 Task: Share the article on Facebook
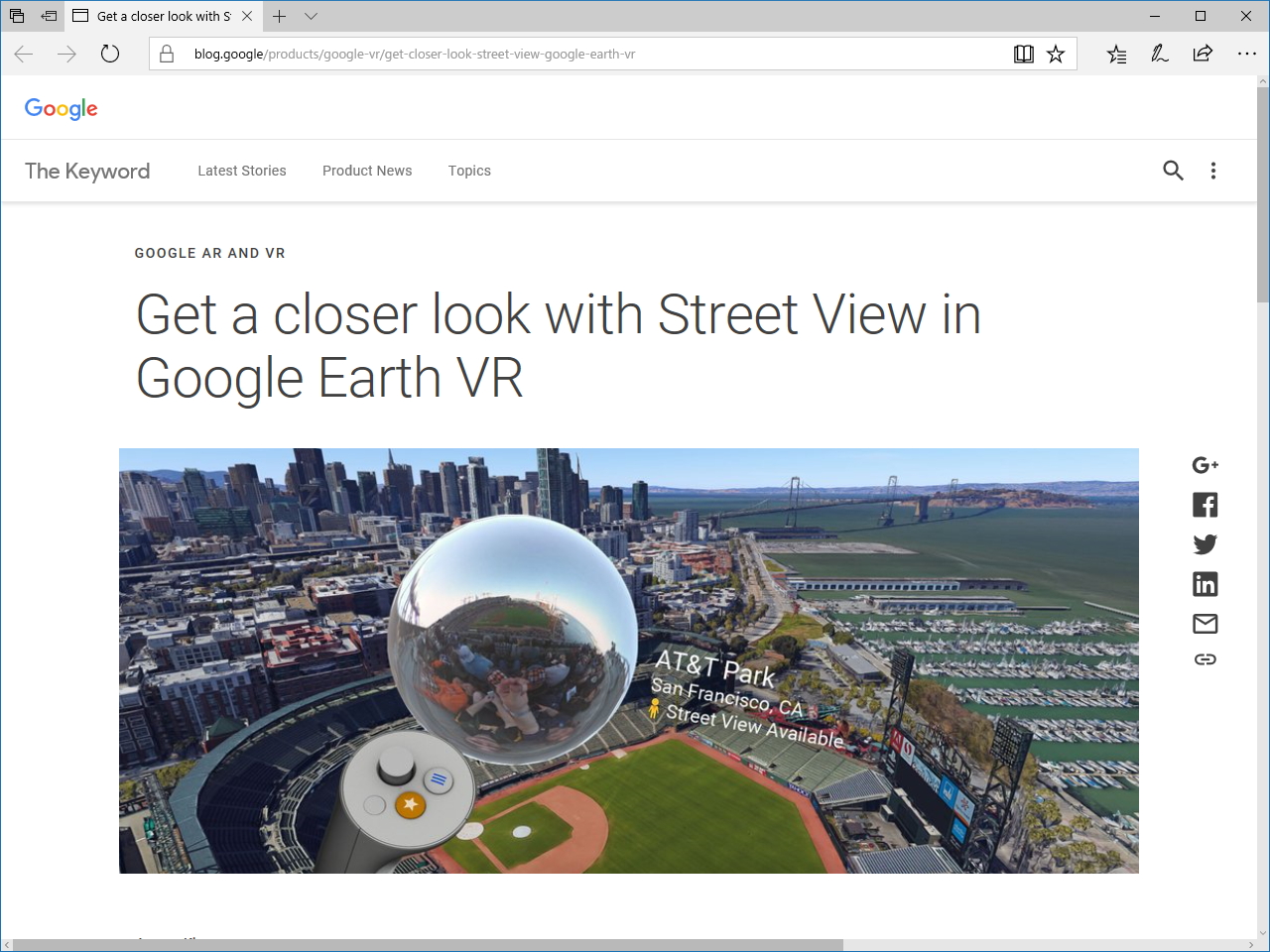click(x=1205, y=505)
